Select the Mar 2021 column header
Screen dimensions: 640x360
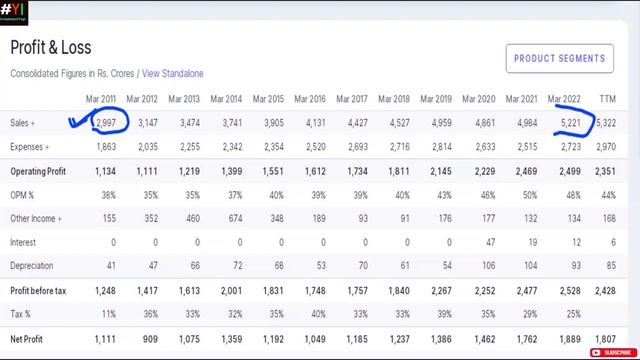521,99
